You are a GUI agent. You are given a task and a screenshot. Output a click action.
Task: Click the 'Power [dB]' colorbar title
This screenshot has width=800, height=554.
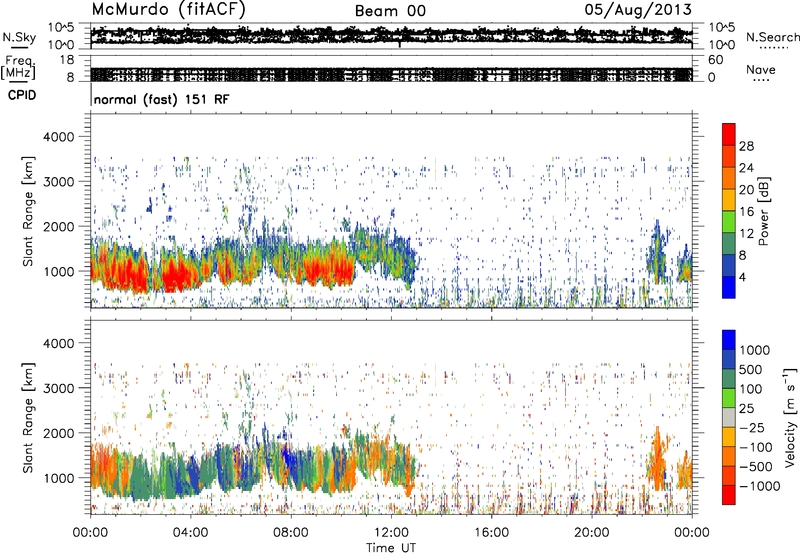763,211
